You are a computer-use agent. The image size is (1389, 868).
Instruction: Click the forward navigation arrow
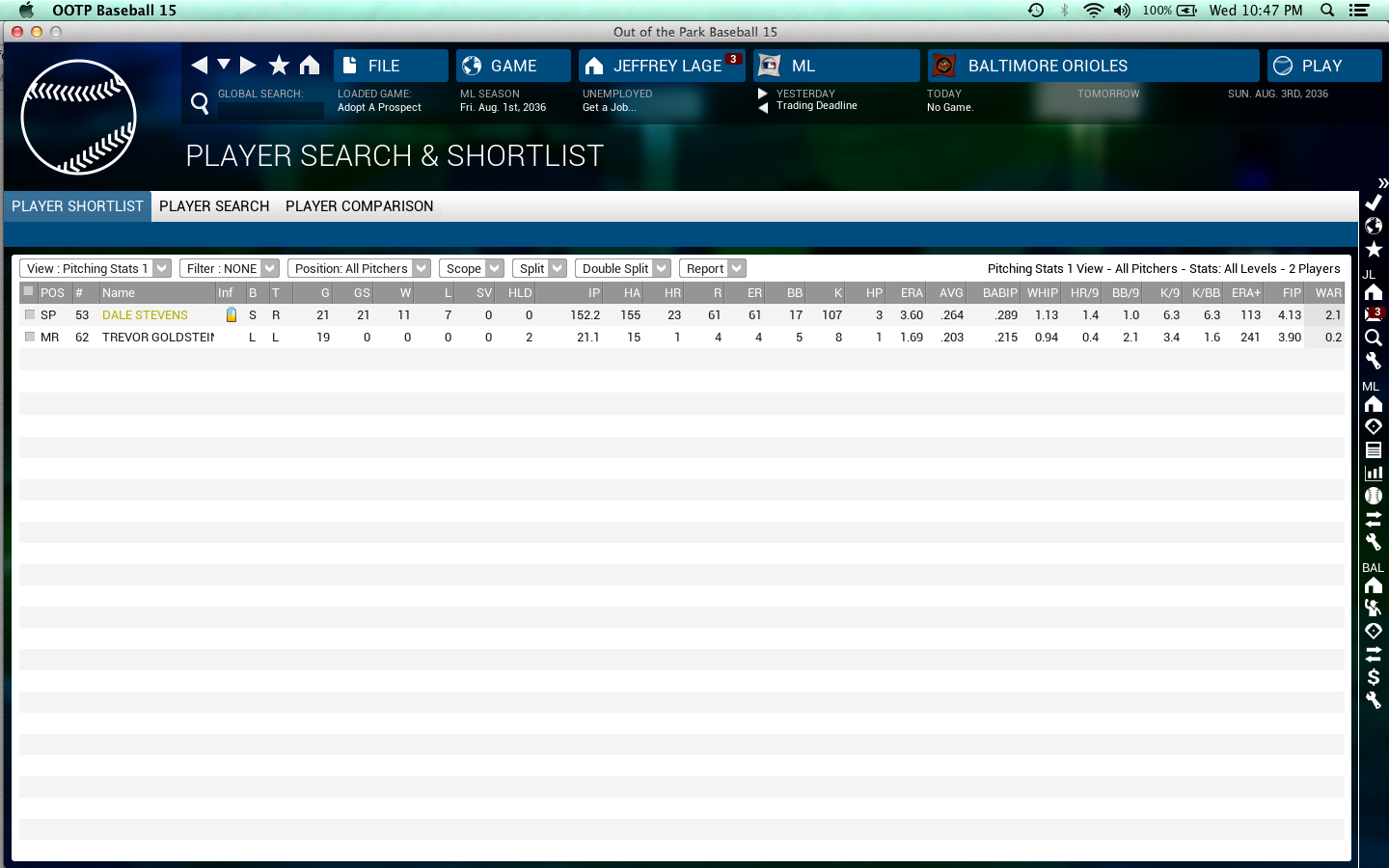pos(248,66)
